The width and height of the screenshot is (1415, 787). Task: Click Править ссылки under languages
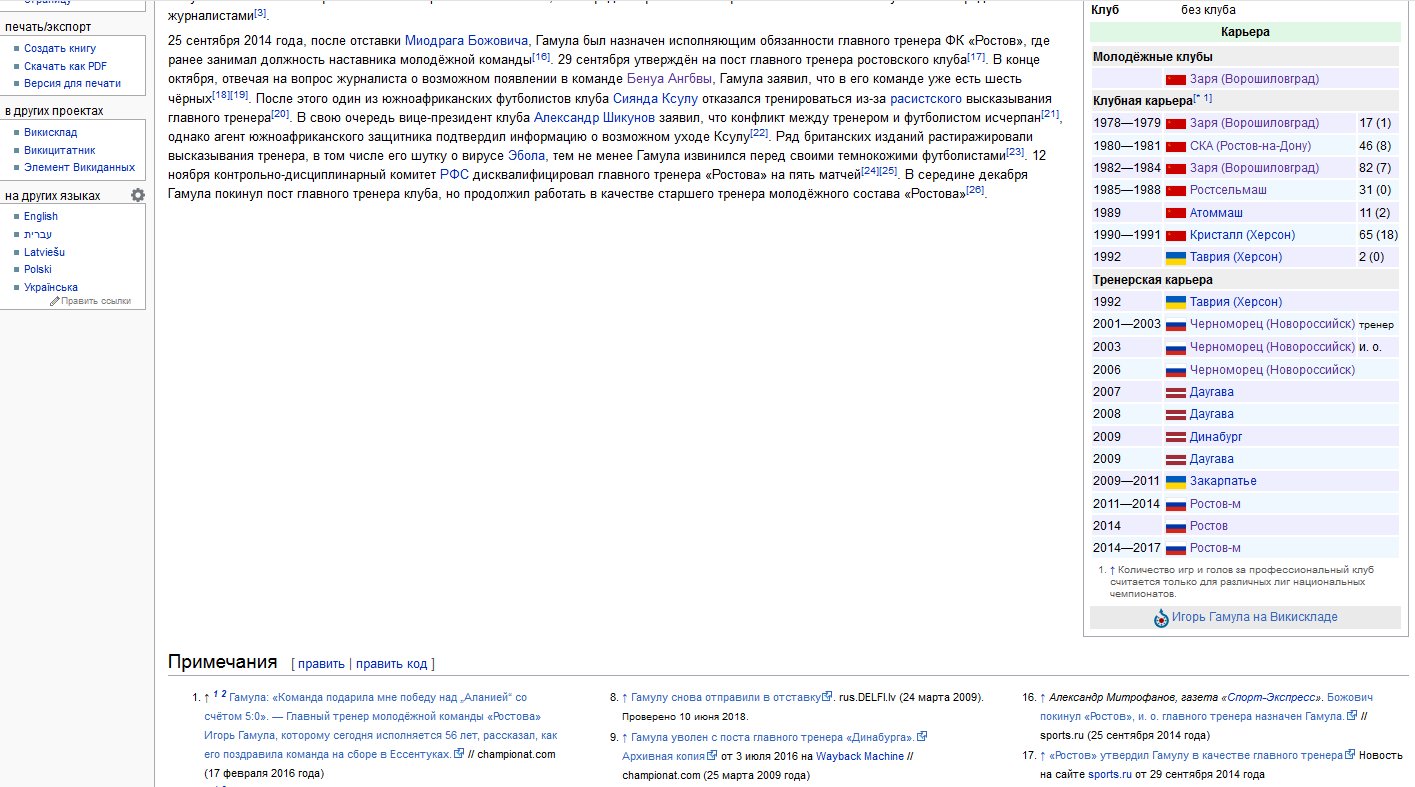pos(96,301)
